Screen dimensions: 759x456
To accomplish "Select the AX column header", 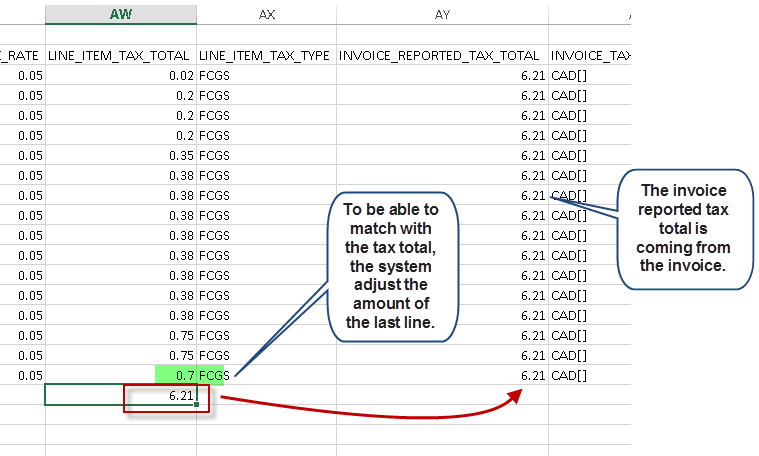I will (x=266, y=15).
